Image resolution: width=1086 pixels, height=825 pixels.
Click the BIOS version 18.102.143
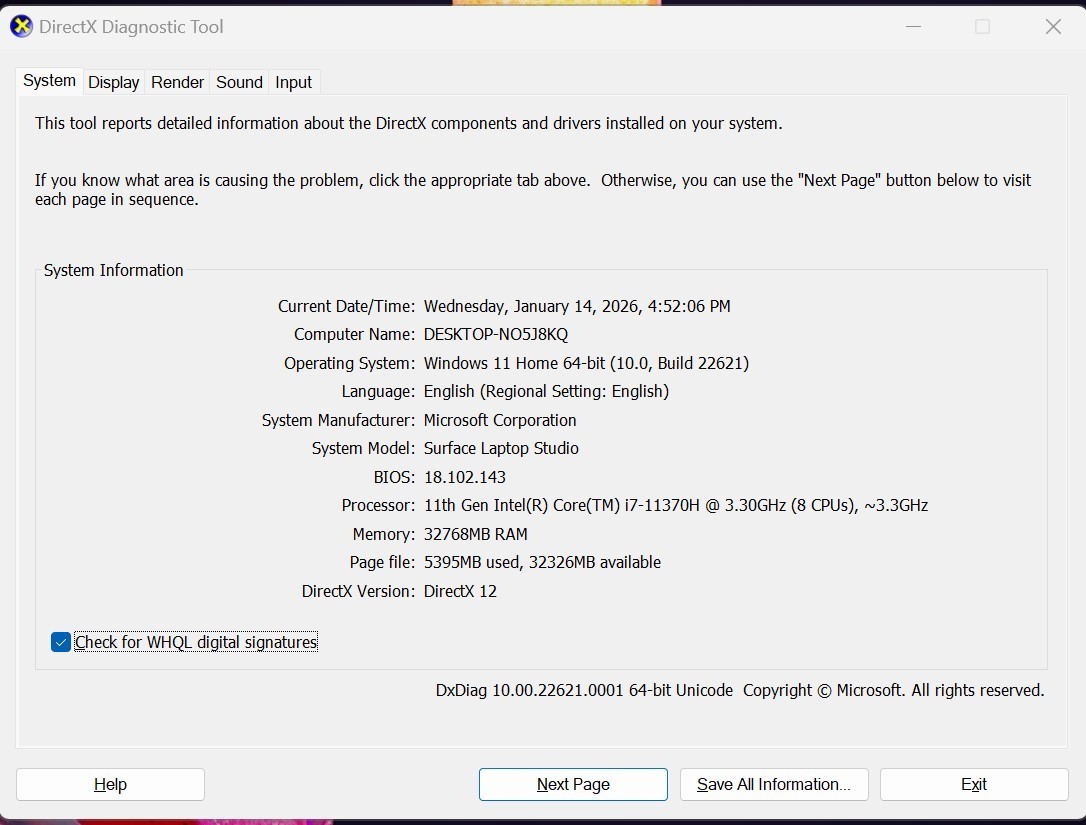(465, 477)
